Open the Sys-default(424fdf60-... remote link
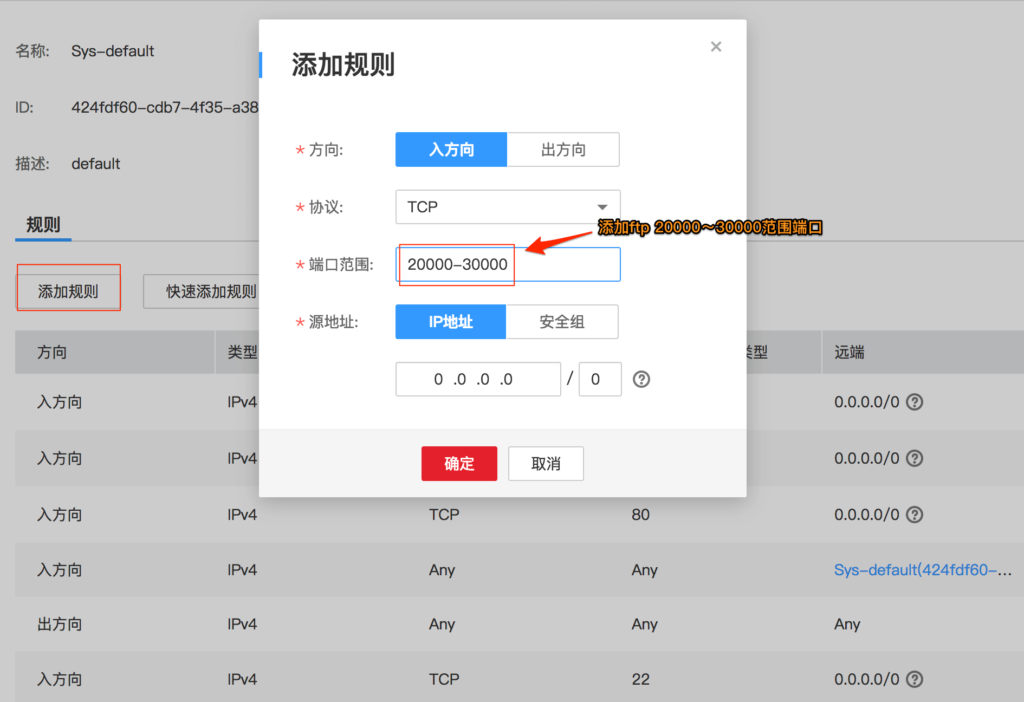The image size is (1024, 702). point(923,570)
